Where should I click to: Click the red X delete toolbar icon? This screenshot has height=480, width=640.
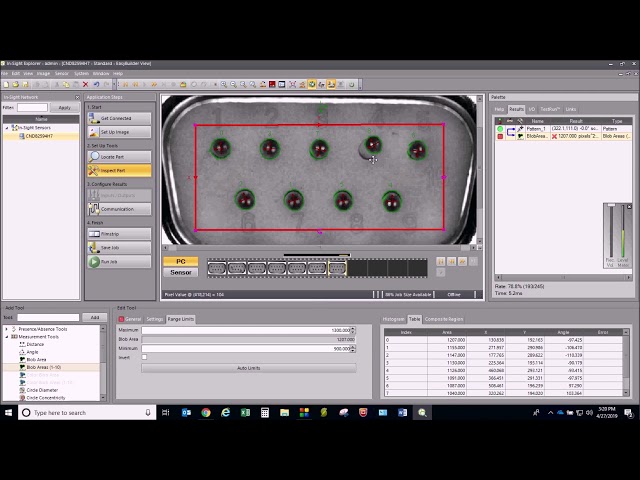point(85,84)
